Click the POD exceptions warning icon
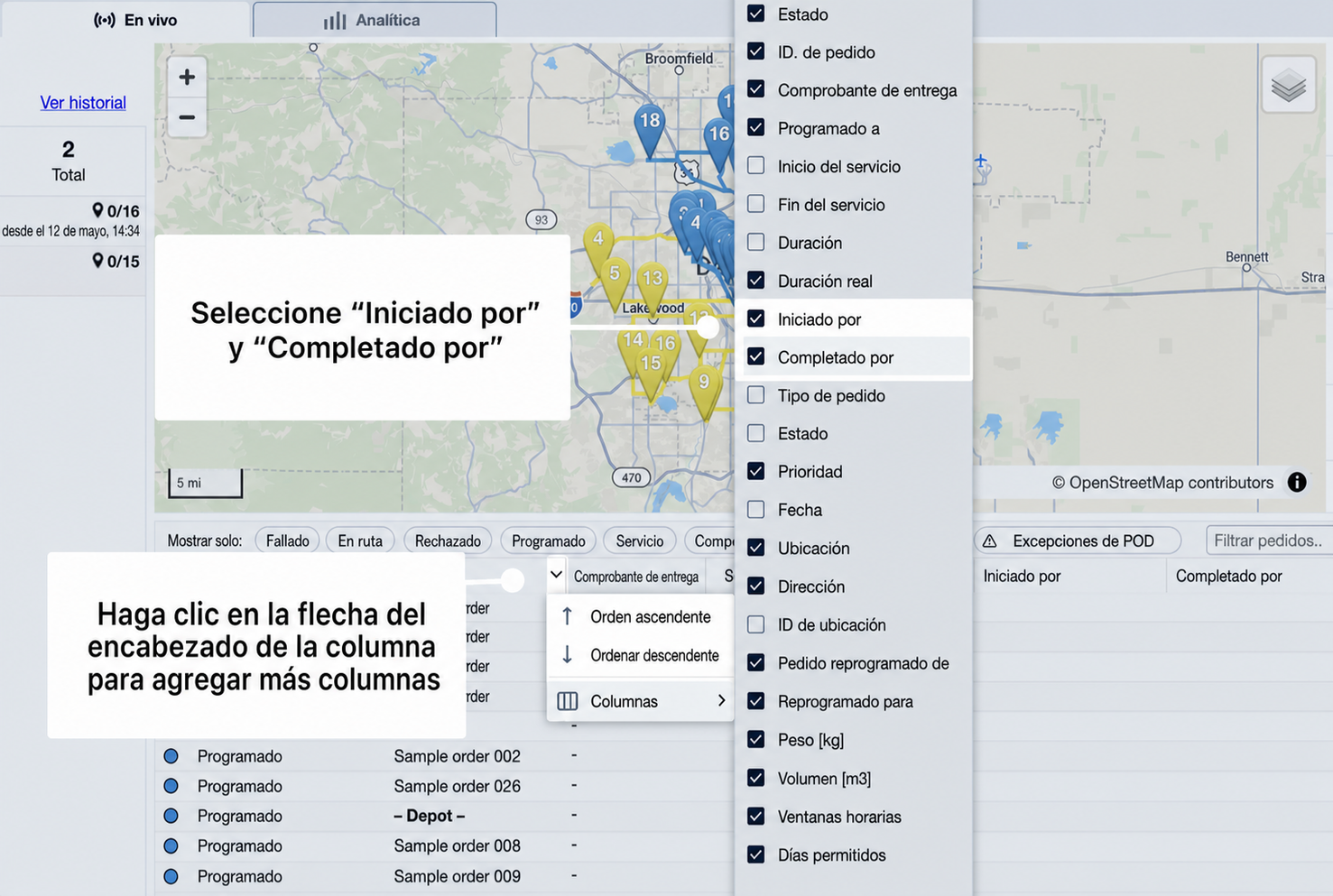 pyautogui.click(x=989, y=540)
